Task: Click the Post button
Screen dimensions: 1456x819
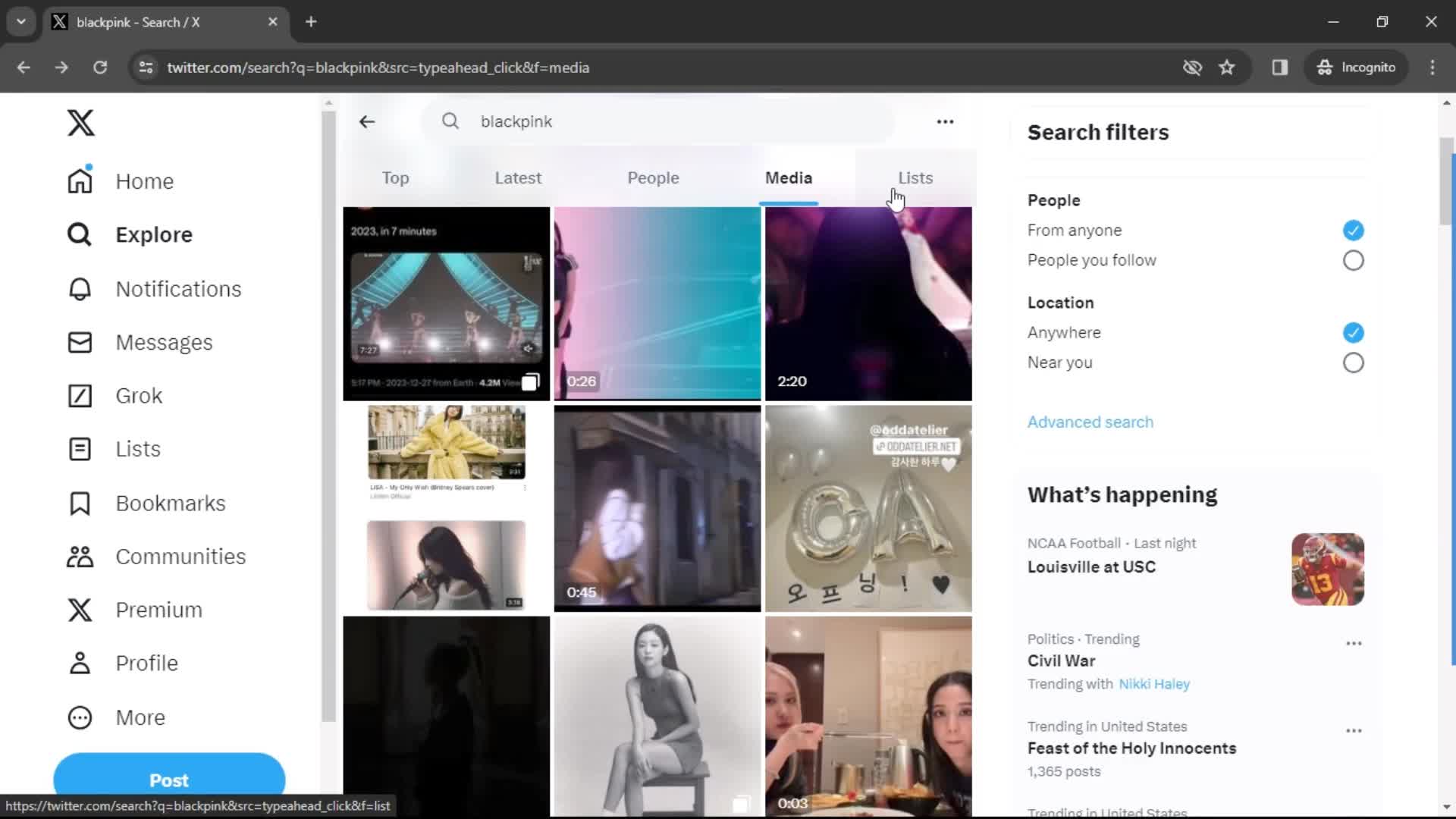Action: 169,780
